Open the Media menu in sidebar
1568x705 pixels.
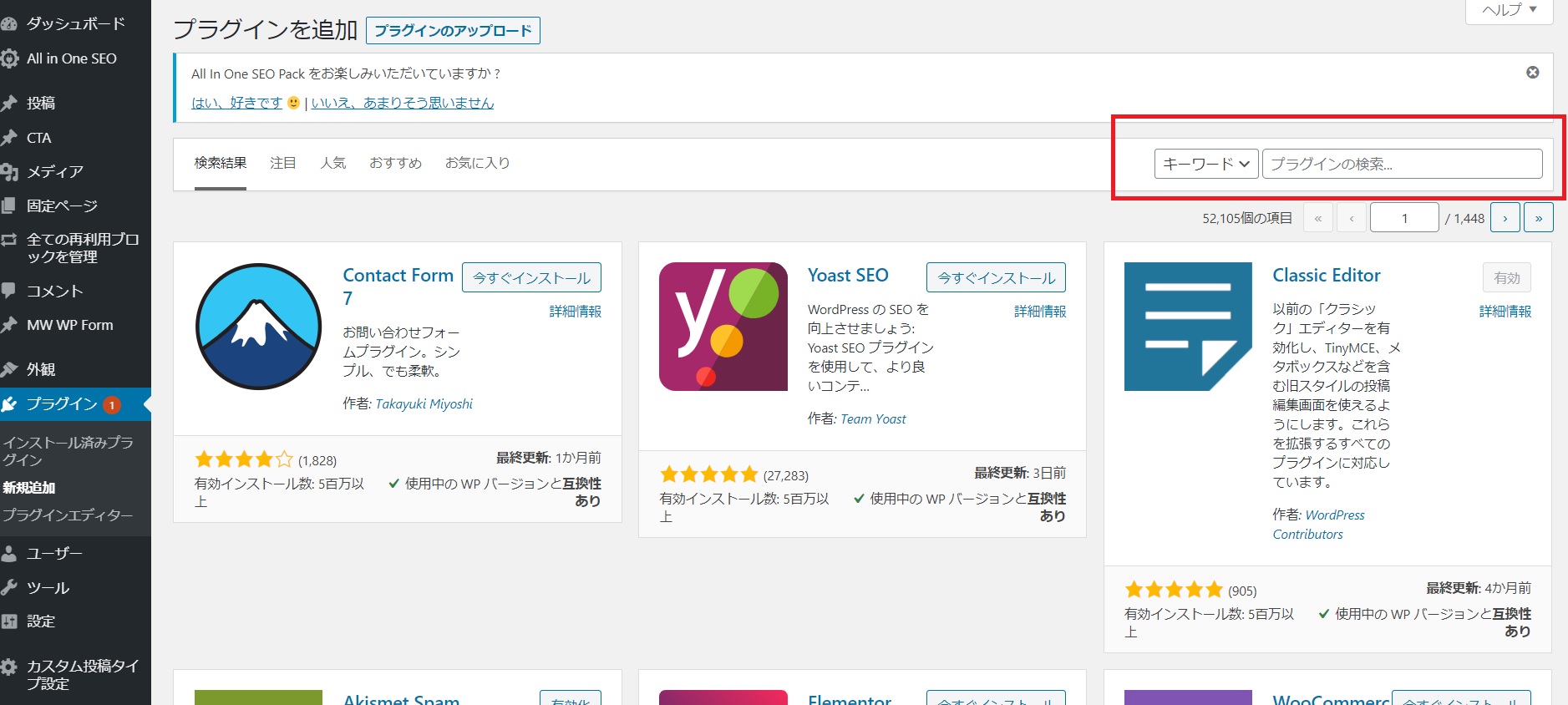pos(55,172)
